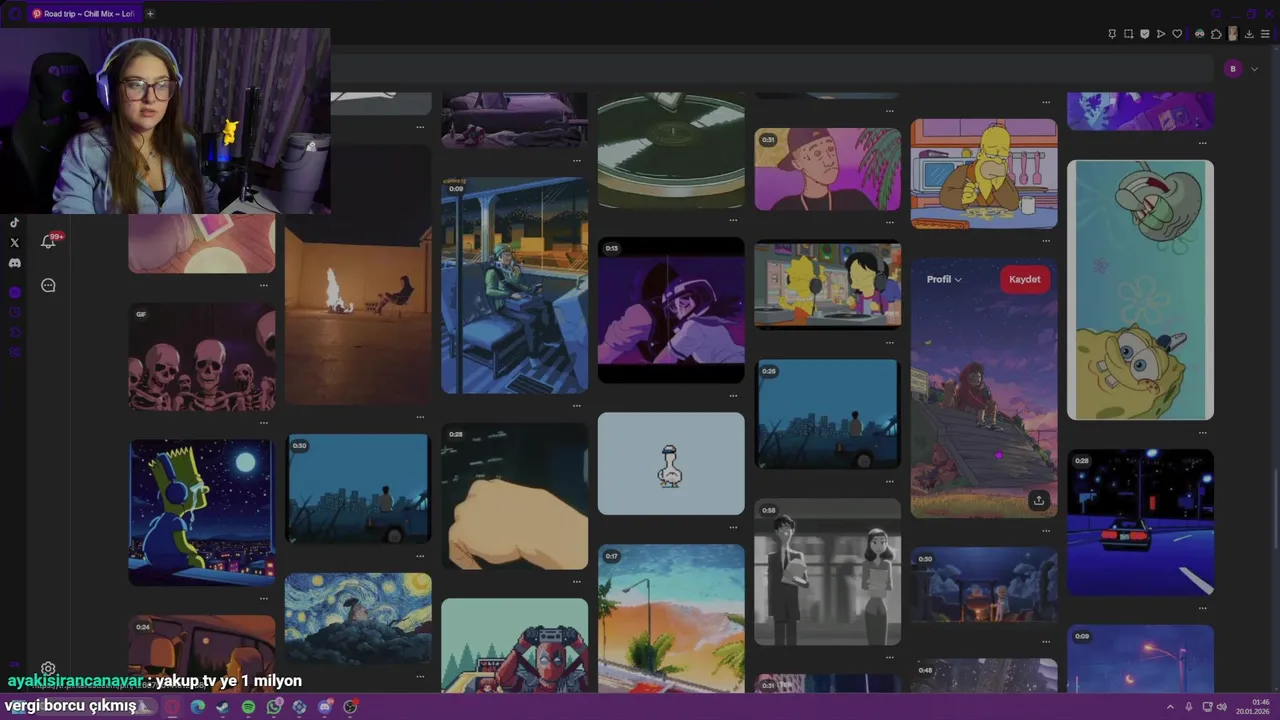Click the heart bookmark icon in the toolbar
This screenshot has height=720, width=1280.
pos(1177,34)
